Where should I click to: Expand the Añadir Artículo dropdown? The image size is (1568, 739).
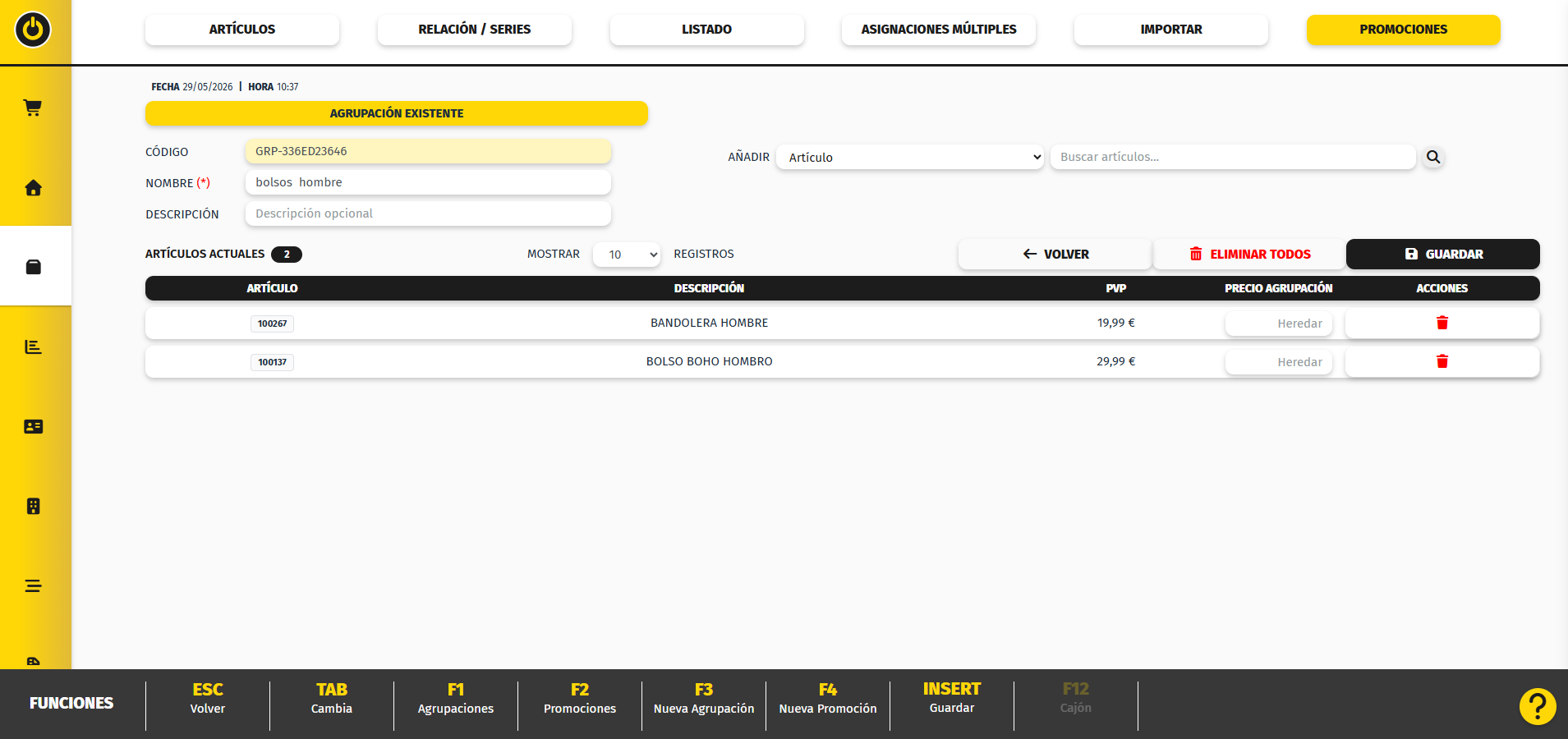(x=910, y=157)
